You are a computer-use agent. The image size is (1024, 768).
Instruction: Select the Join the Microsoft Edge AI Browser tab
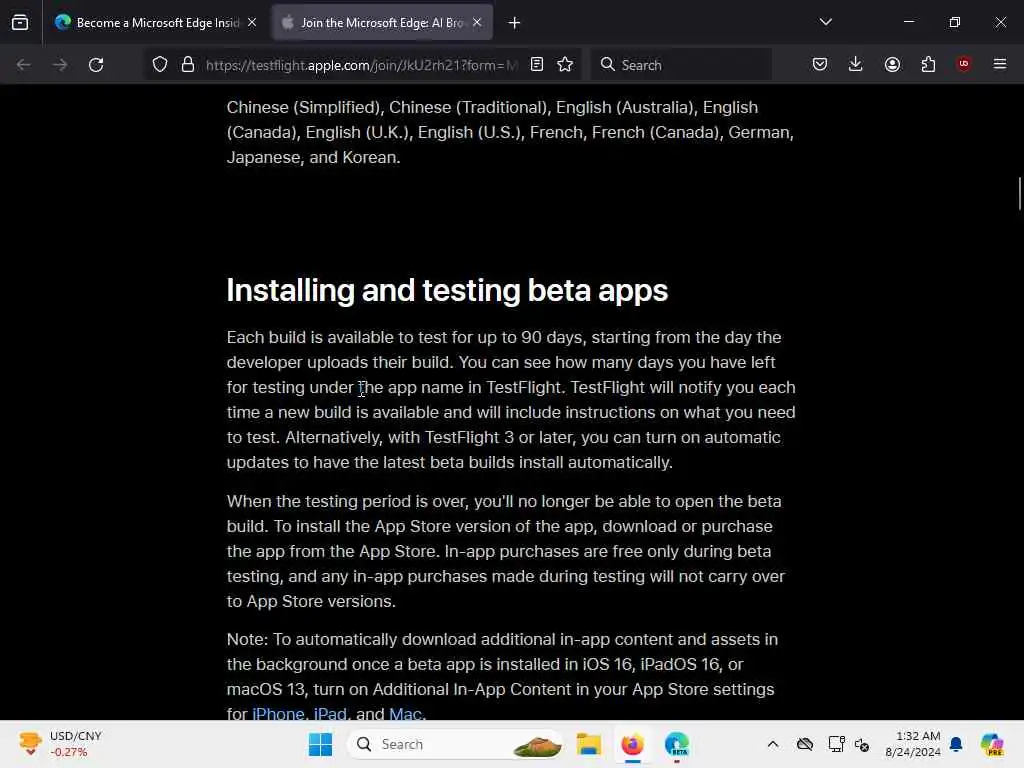382,23
